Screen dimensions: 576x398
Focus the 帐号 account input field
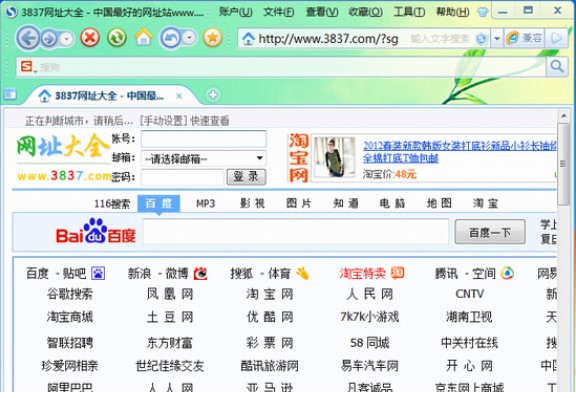click(x=204, y=139)
